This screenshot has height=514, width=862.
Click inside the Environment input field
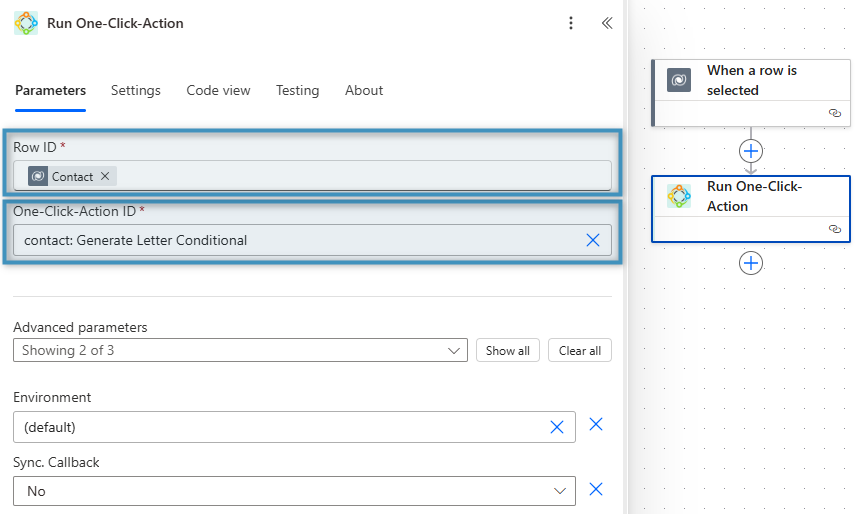coord(280,427)
